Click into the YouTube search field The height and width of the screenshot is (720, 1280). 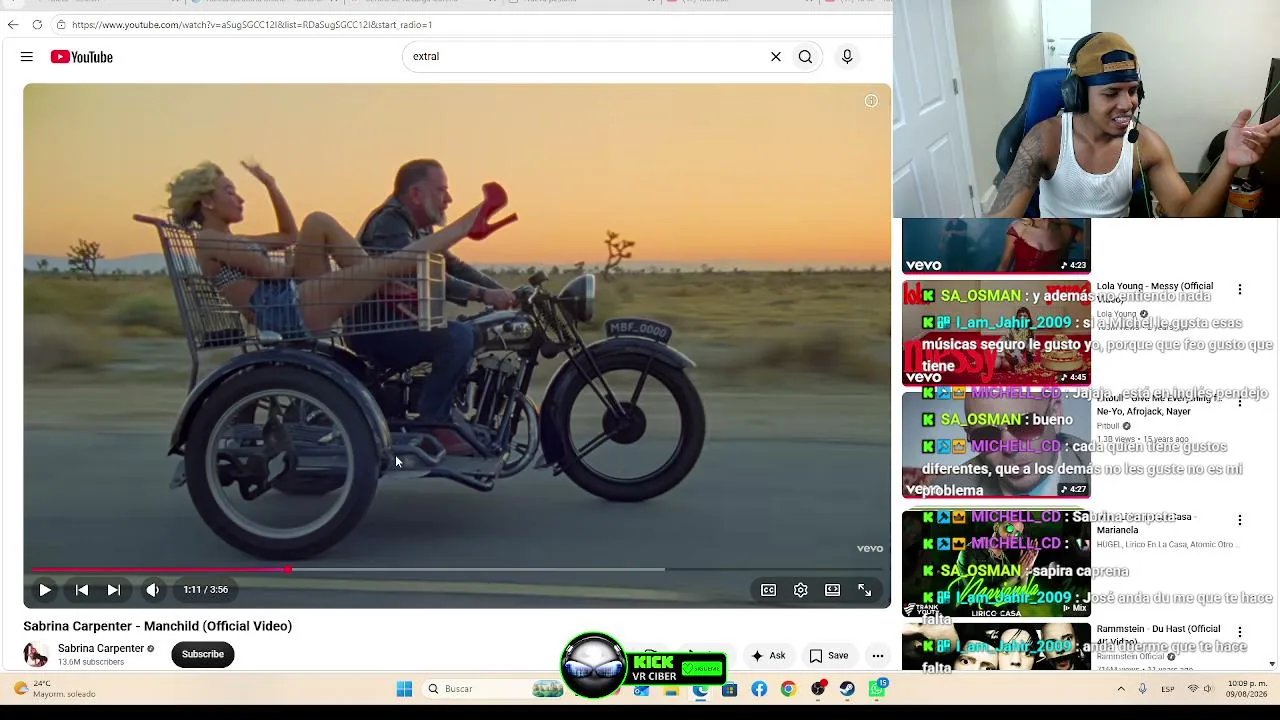pos(585,57)
